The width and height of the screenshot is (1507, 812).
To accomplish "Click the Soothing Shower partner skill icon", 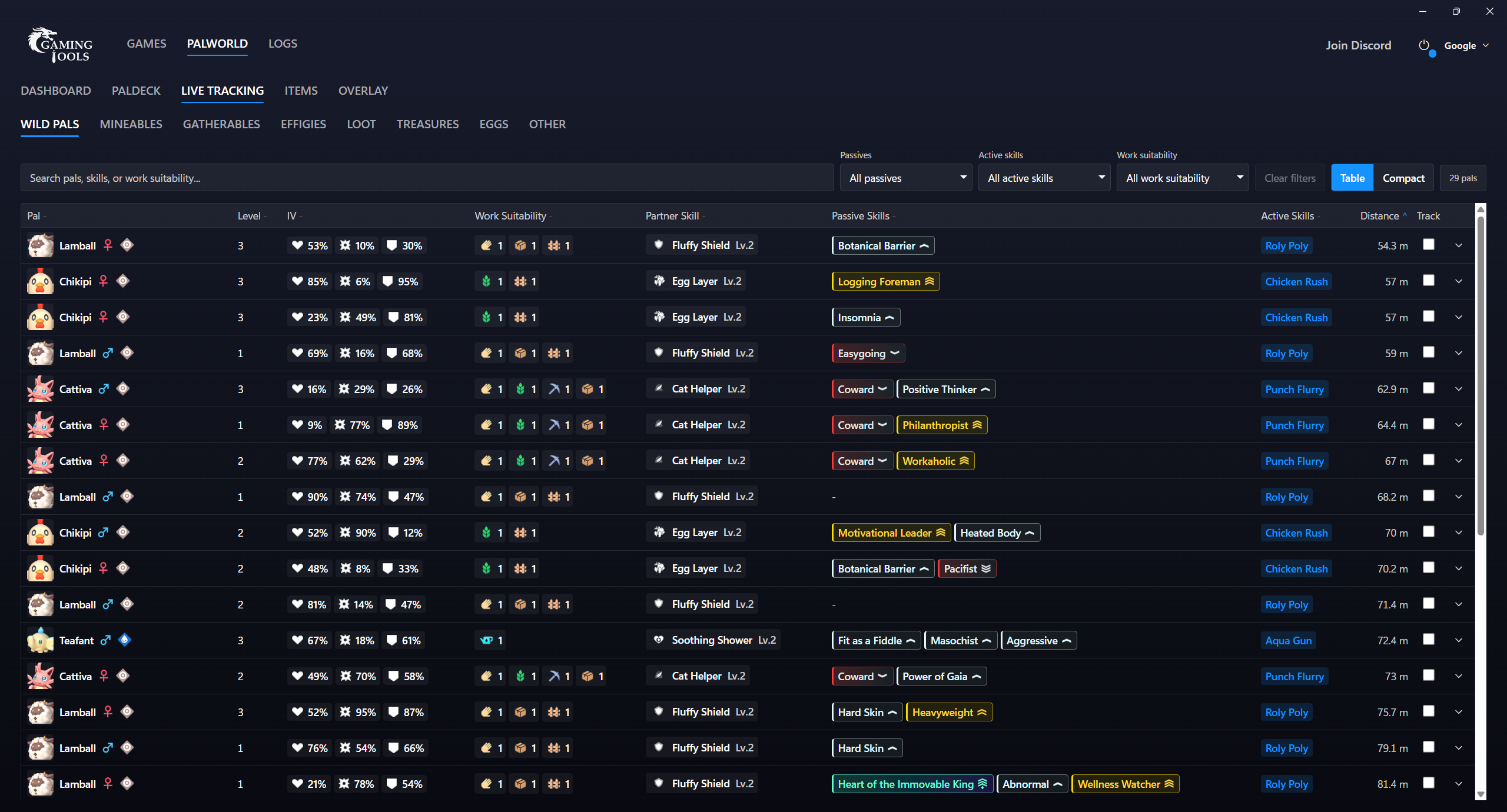I will tap(659, 640).
